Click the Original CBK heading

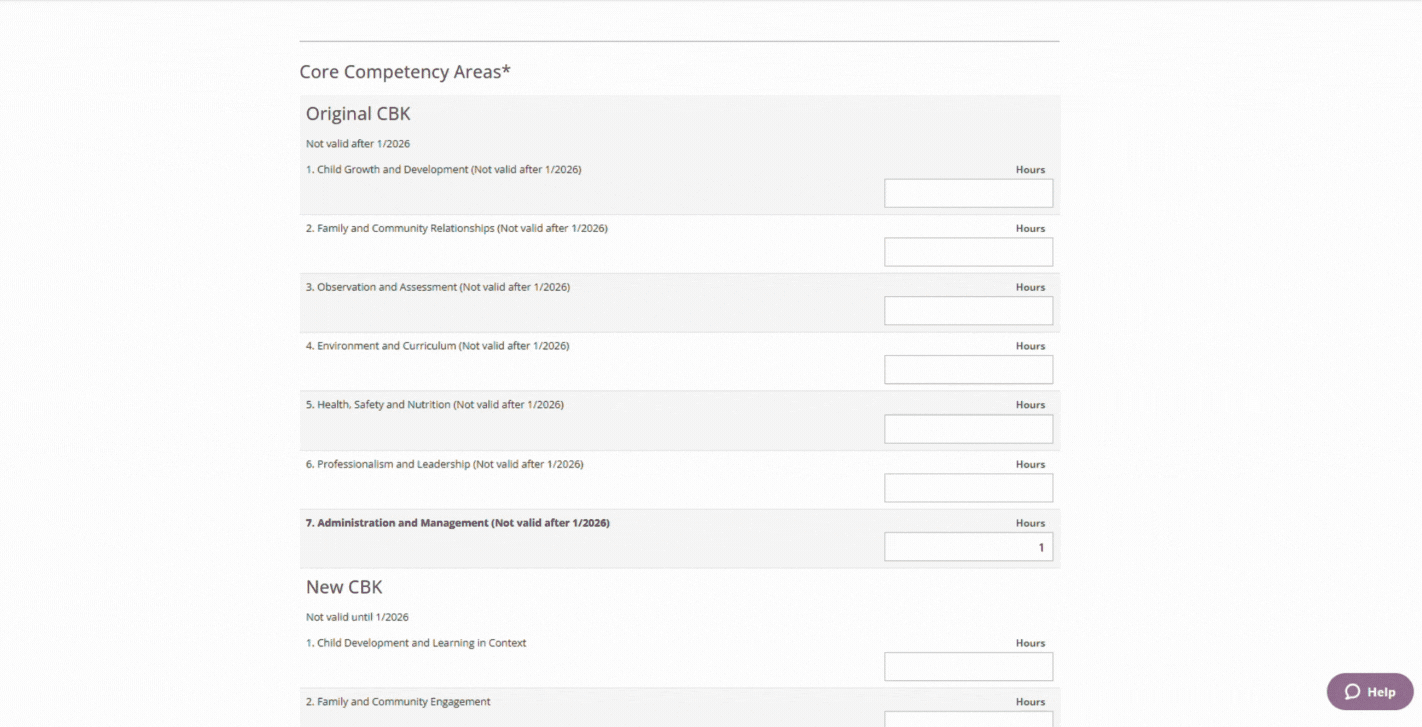click(358, 114)
